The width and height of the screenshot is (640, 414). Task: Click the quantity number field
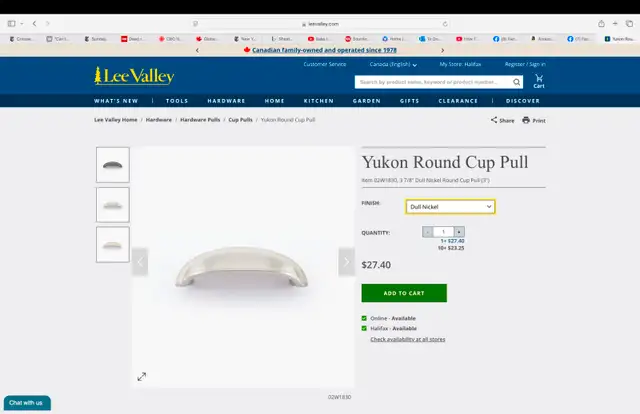pos(443,232)
